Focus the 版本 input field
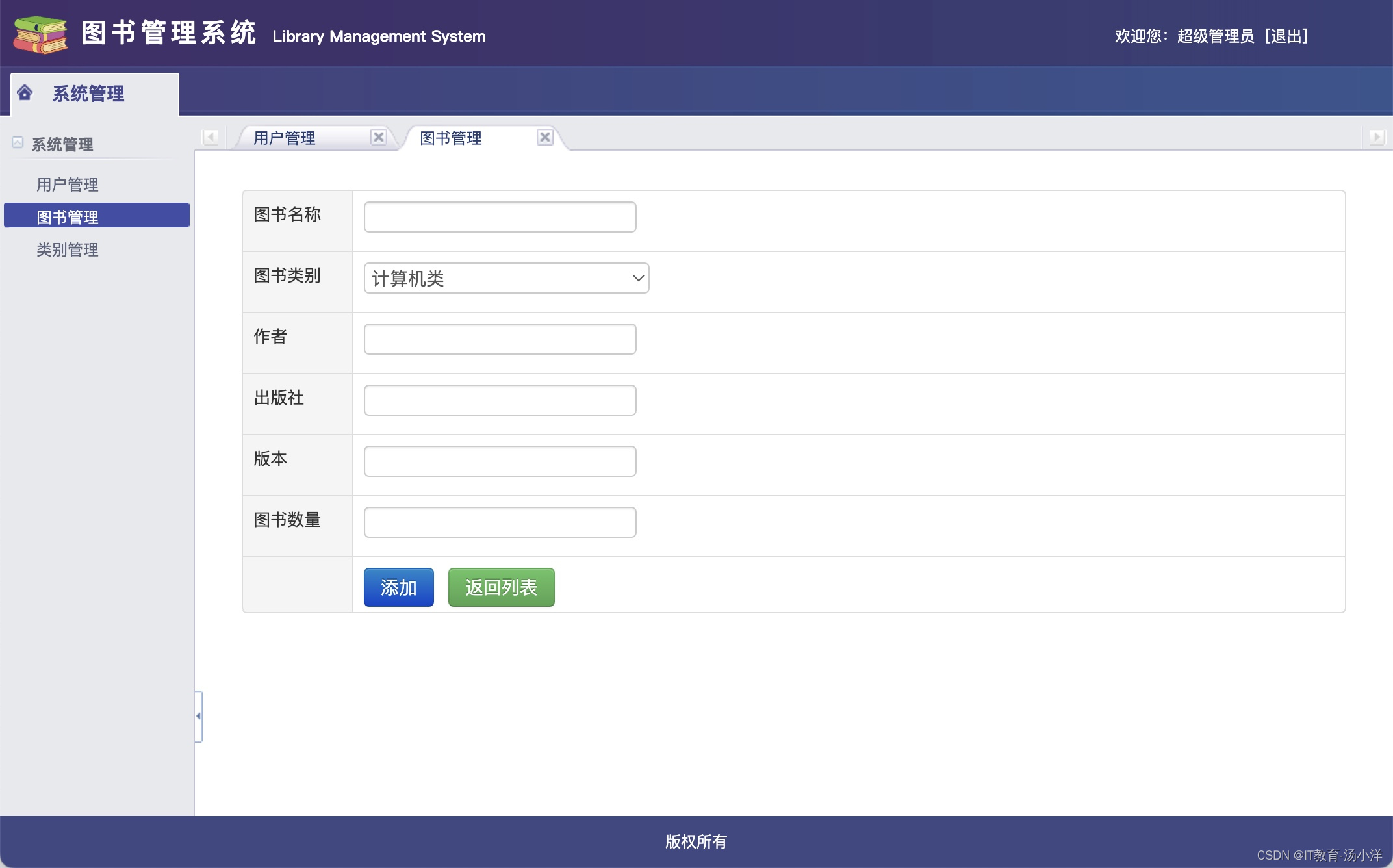1393x868 pixels. point(500,461)
